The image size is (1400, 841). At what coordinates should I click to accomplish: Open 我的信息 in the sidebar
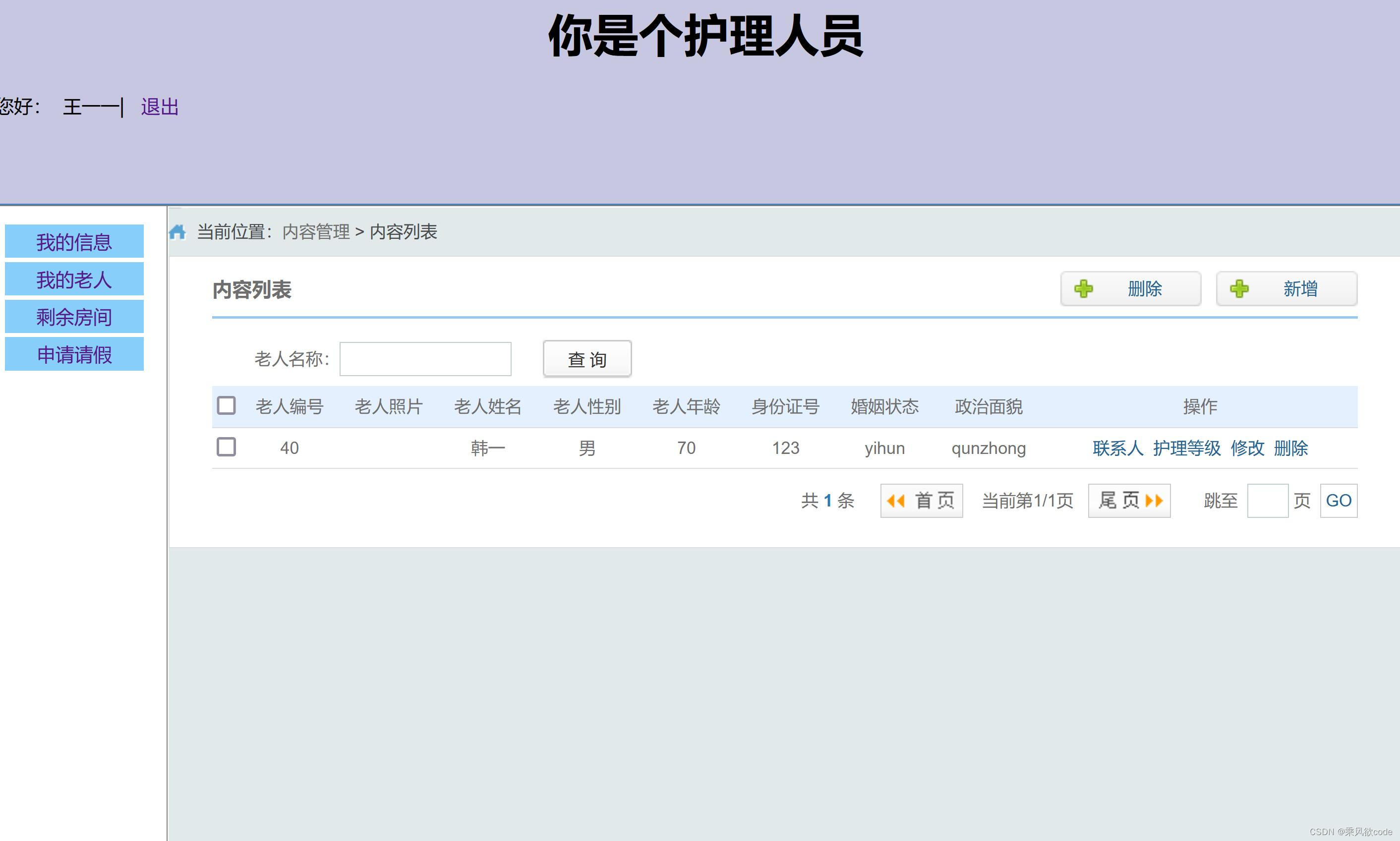pos(74,241)
